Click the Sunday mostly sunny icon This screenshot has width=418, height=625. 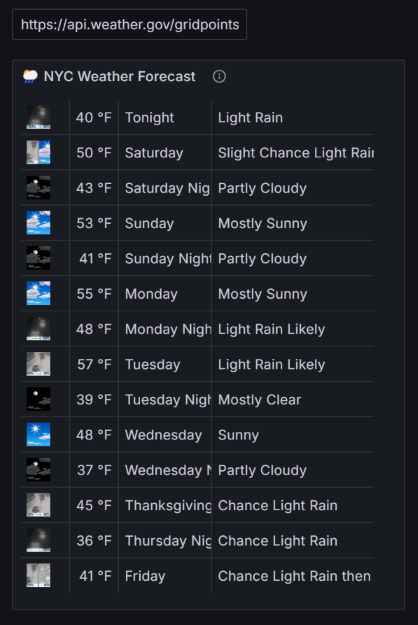click(38, 223)
